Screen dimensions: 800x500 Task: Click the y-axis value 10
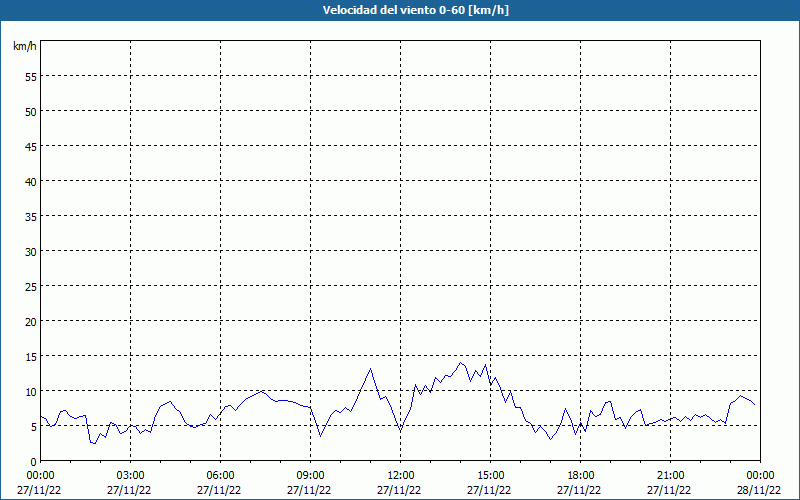(x=31, y=391)
